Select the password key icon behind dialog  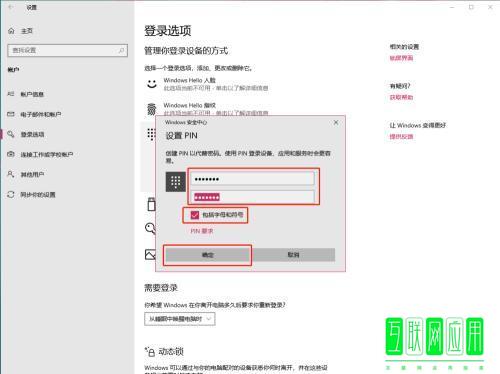(150, 229)
